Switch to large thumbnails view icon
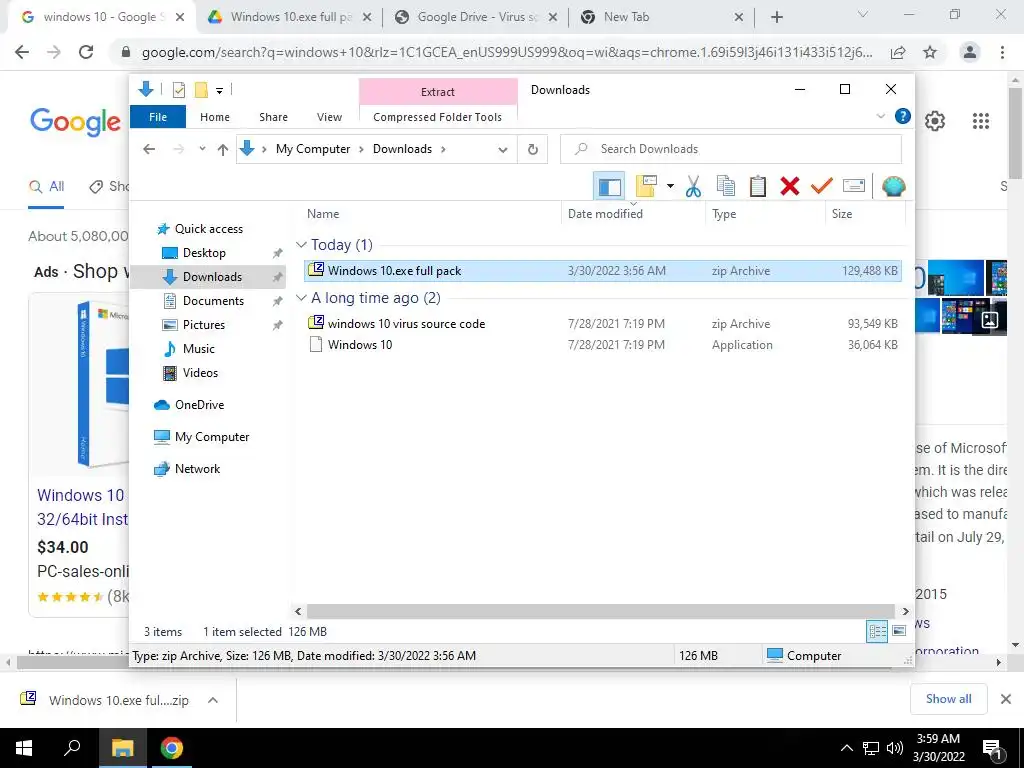The width and height of the screenshot is (1024, 768). point(899,631)
